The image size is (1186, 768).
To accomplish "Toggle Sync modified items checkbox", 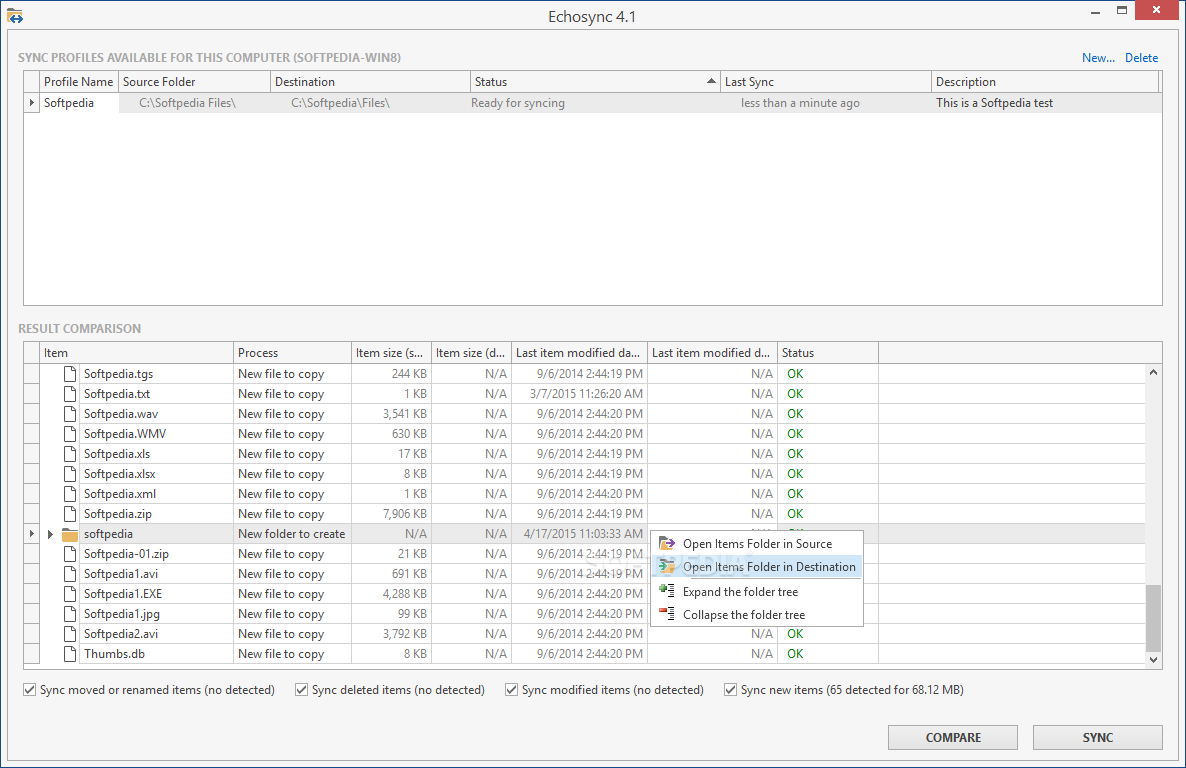I will [511, 690].
